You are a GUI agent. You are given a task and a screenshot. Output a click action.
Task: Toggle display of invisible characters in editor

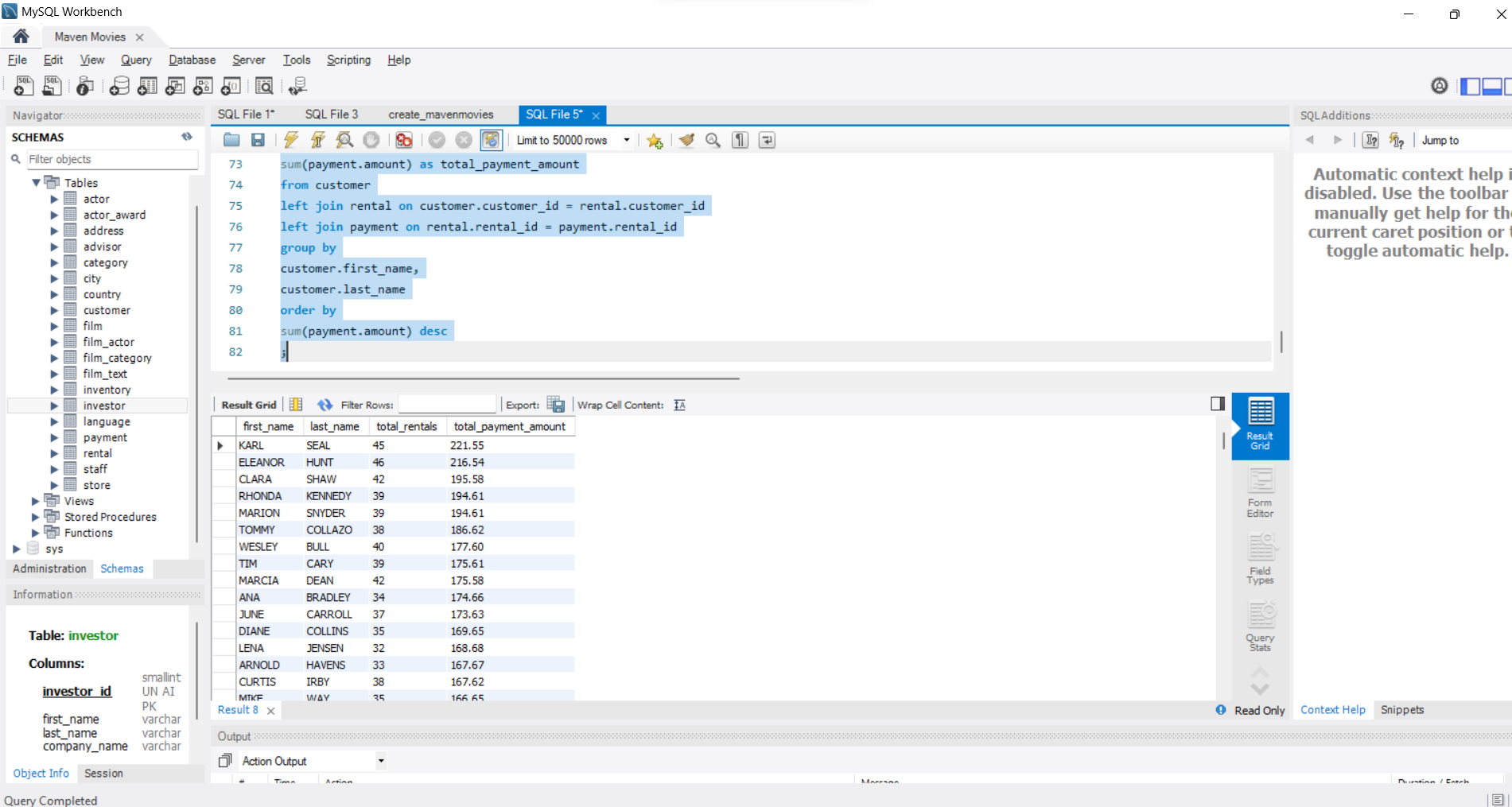click(739, 140)
